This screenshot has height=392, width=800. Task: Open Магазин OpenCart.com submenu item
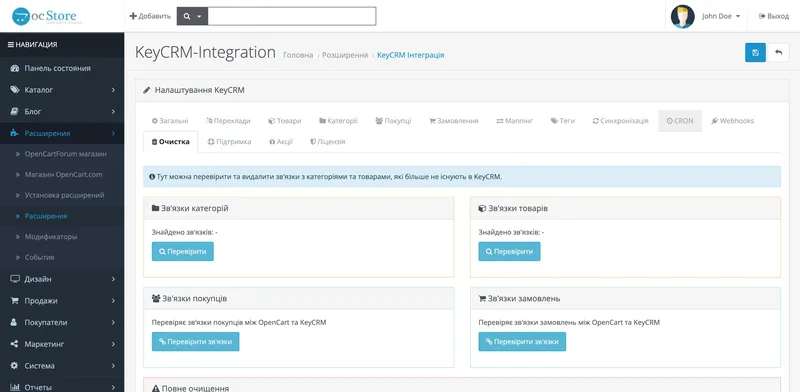click(x=62, y=175)
